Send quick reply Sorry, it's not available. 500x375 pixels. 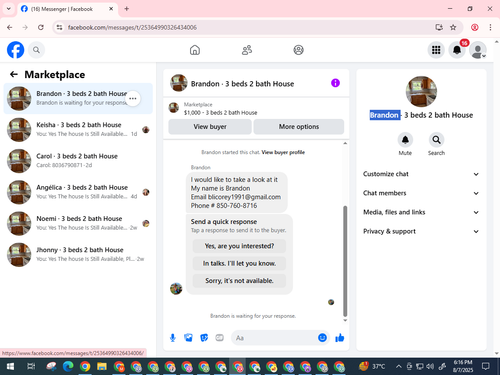click(x=239, y=281)
